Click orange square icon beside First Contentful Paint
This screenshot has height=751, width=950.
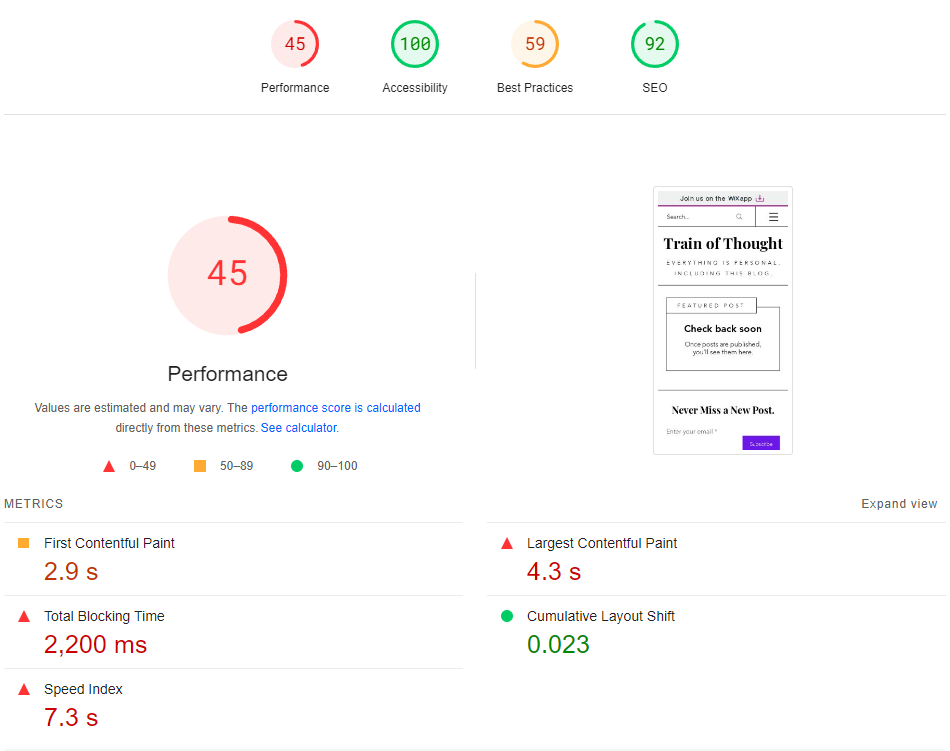tap(24, 543)
